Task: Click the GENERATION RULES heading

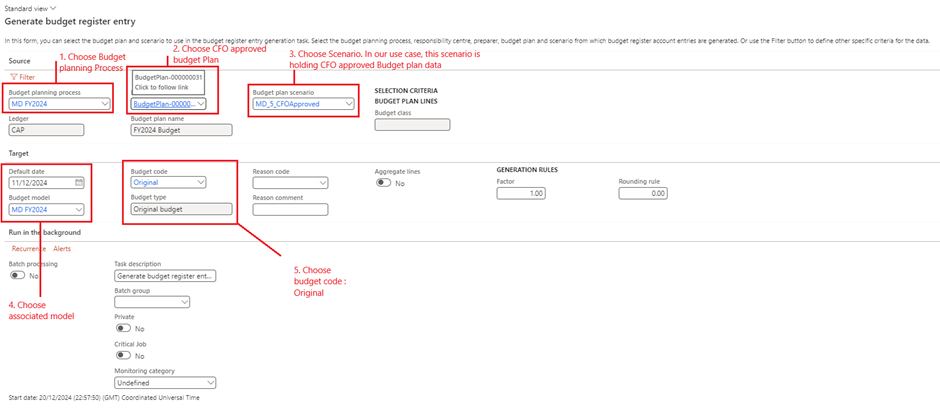Action: pyautogui.click(x=528, y=170)
